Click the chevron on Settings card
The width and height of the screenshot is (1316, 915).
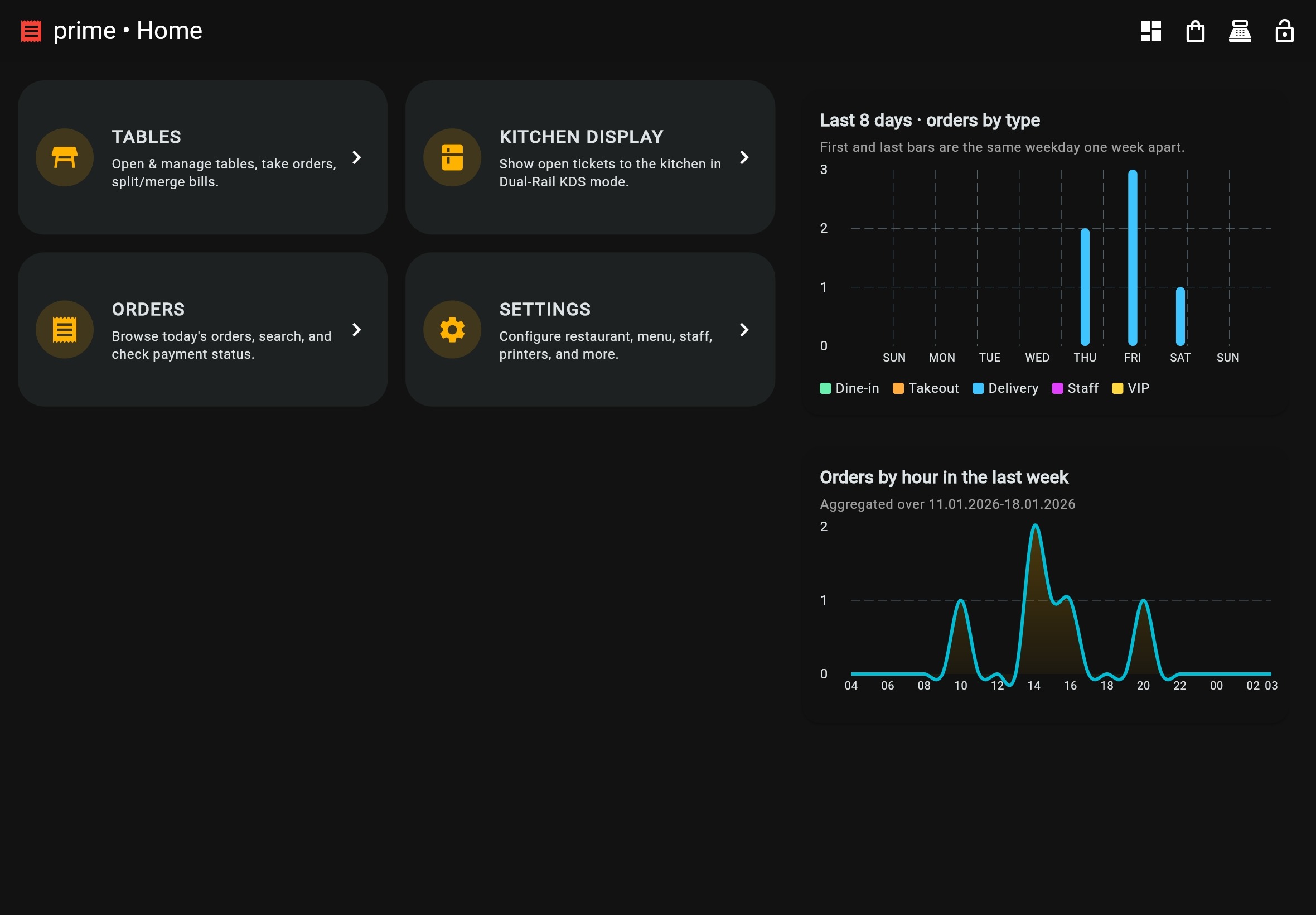pos(744,330)
